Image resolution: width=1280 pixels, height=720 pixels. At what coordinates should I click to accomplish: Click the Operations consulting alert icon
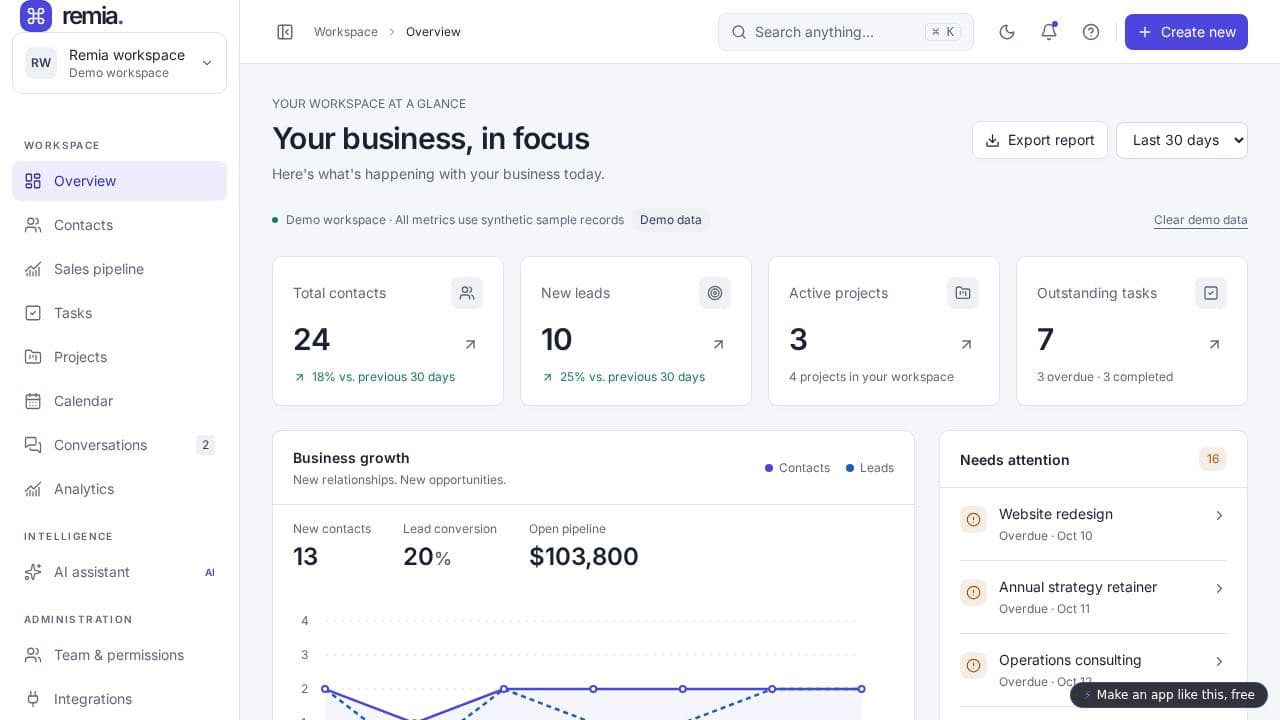tap(973, 665)
